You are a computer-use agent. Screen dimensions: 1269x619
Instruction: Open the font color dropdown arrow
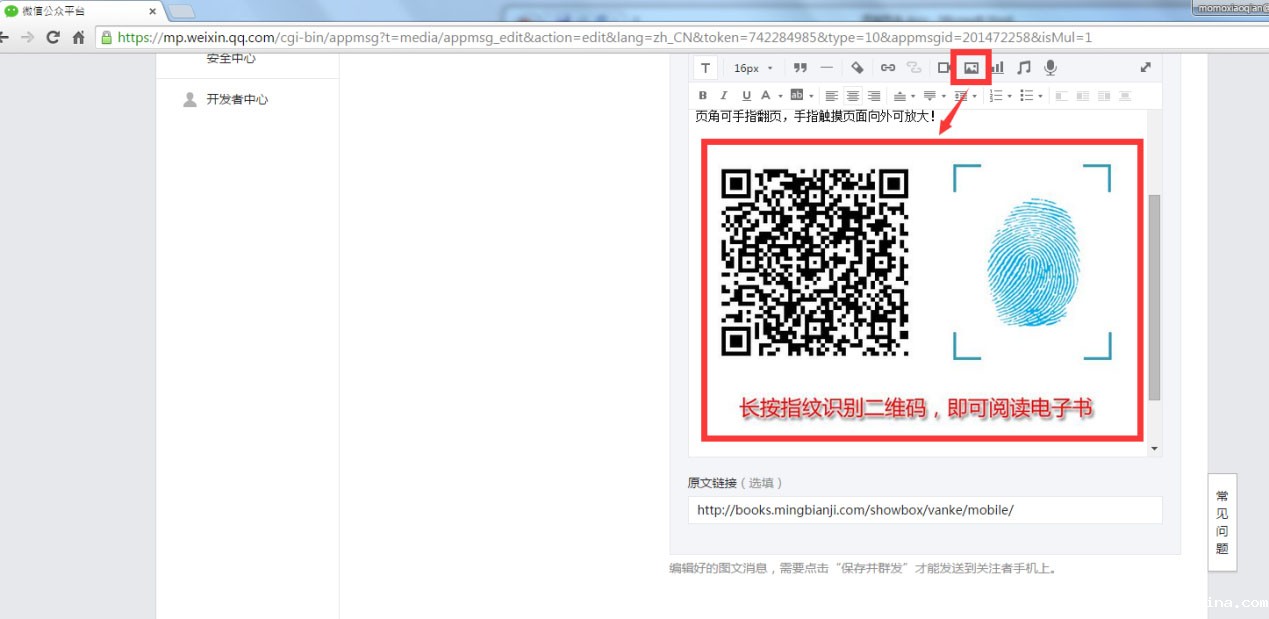click(x=780, y=96)
